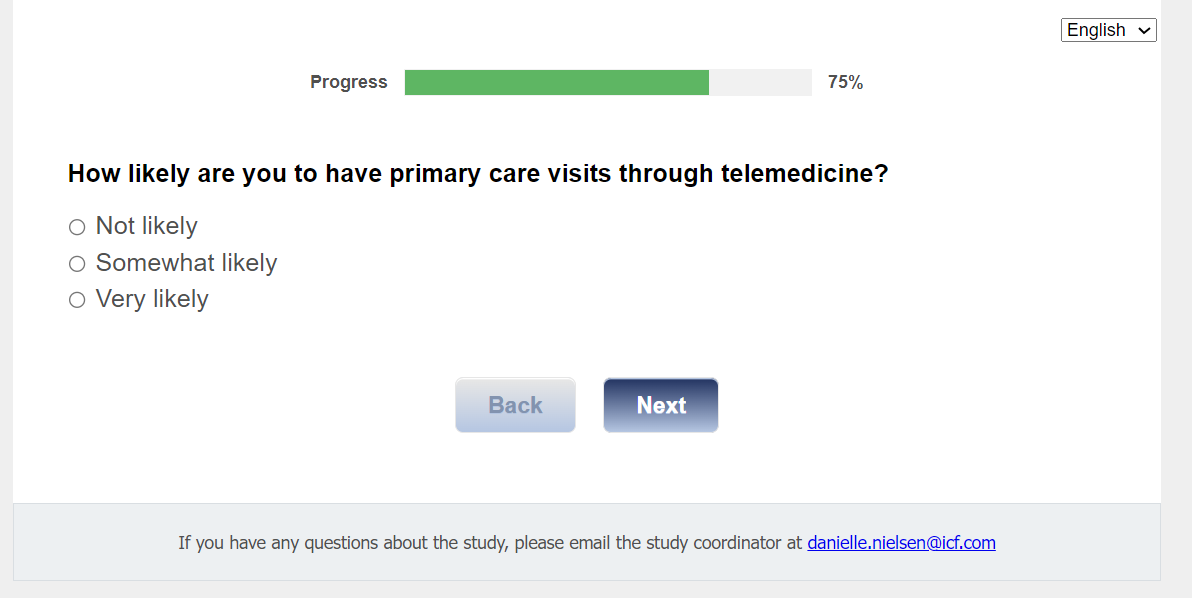1192x598 pixels.
Task: Click the "Somewhat likely" answer label text
Action: click(x=186, y=263)
